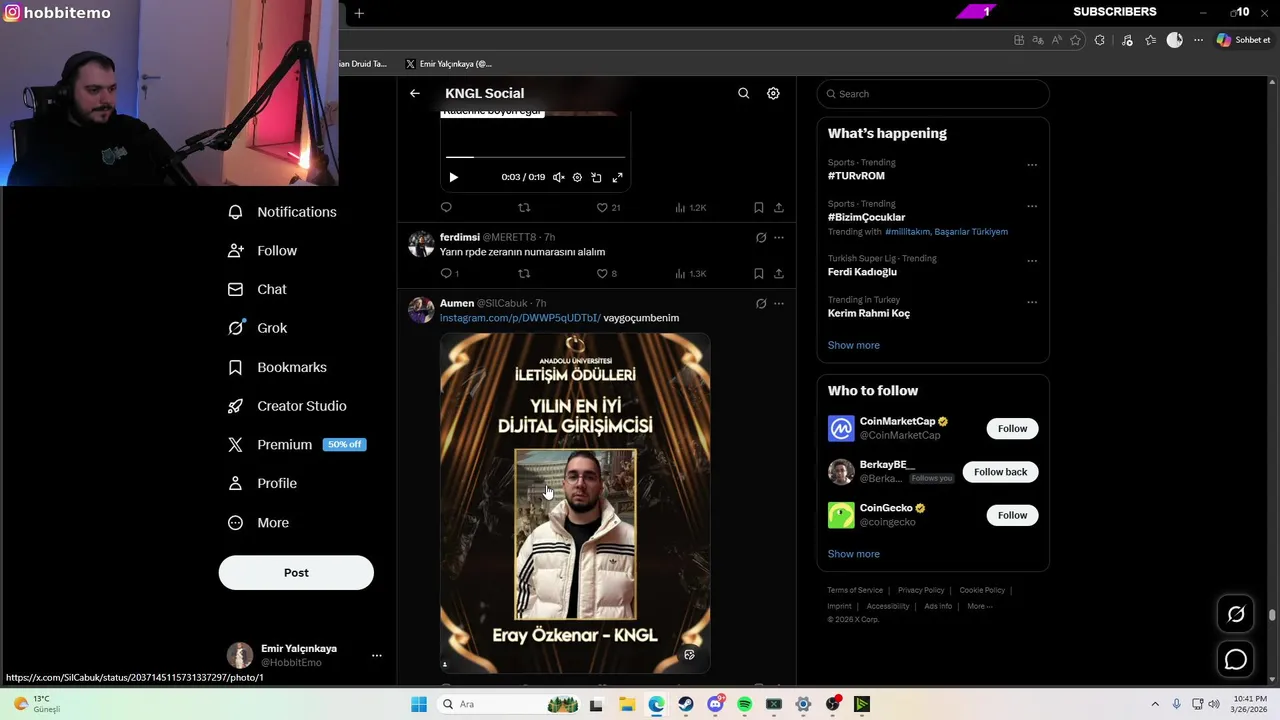Play the paused video
This screenshot has width=1280, height=720.
pos(453,177)
